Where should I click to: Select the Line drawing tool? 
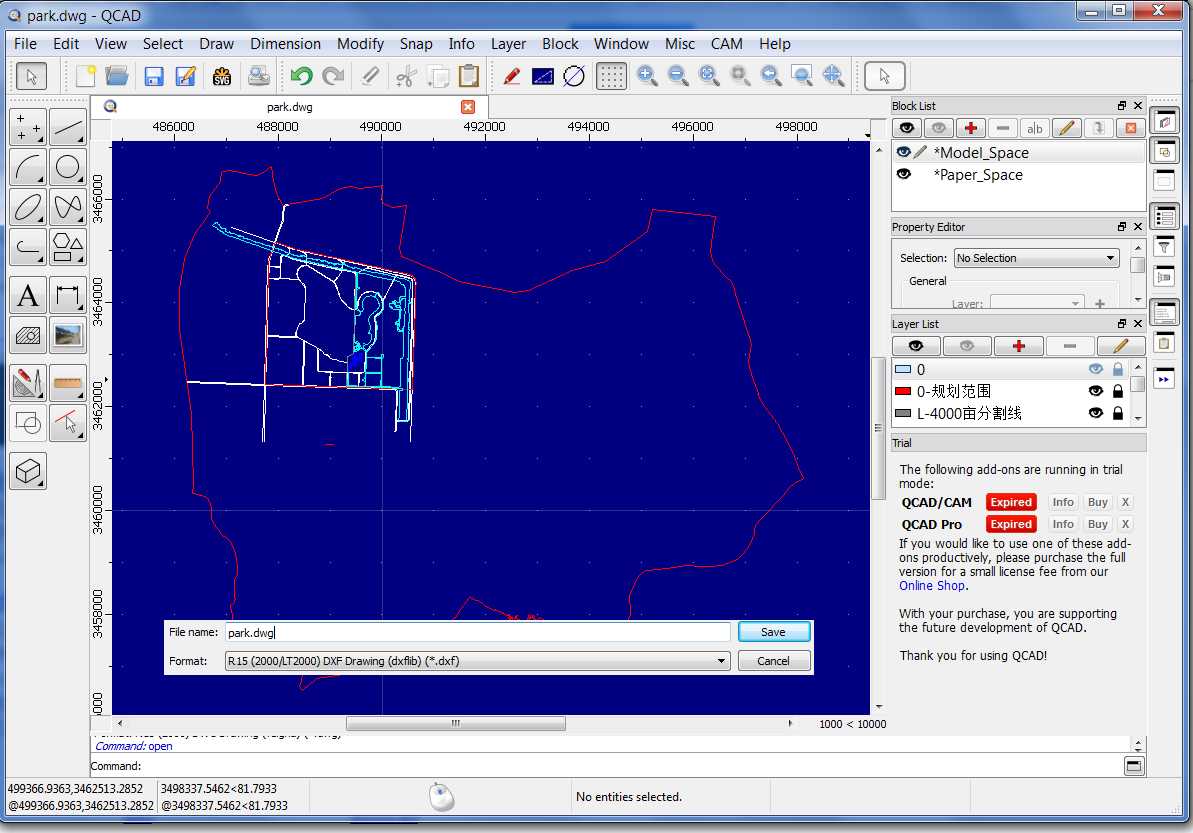[68, 127]
